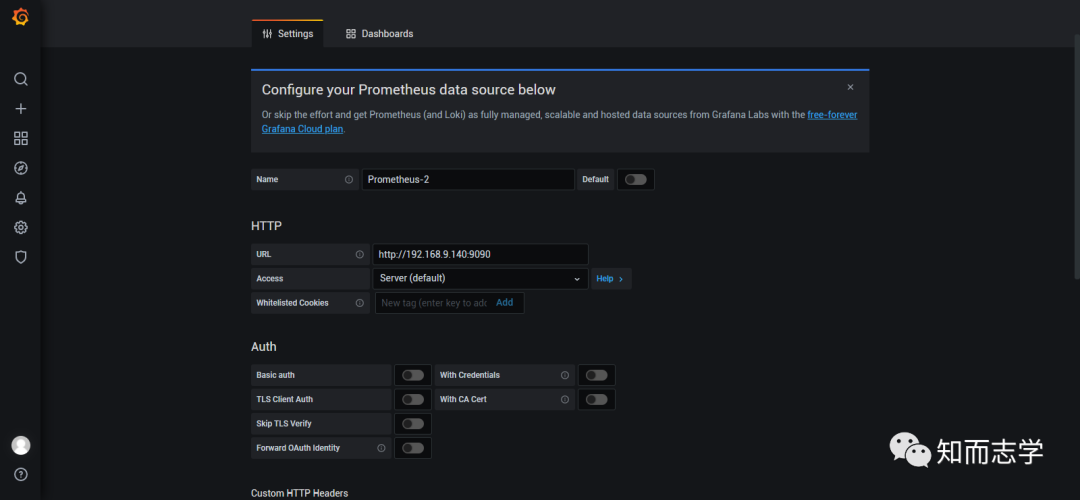Click the user avatar in sidebar
The width and height of the screenshot is (1080, 500).
pyautogui.click(x=20, y=445)
